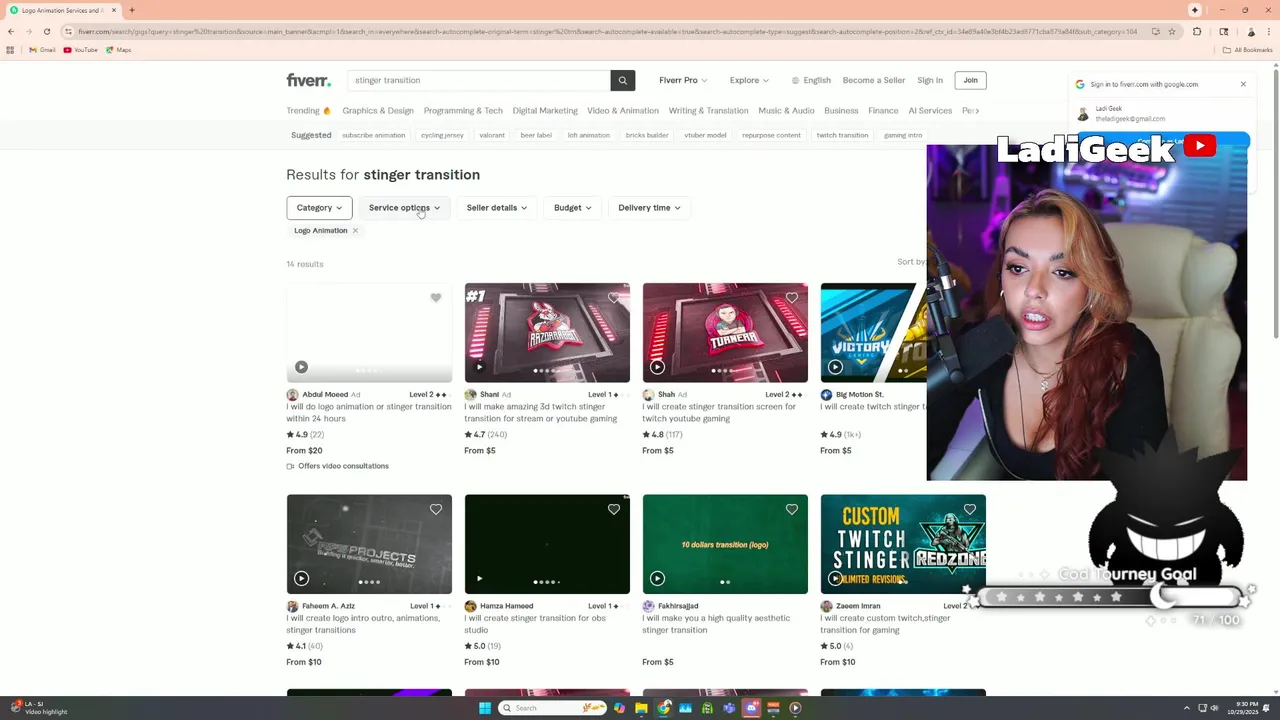The width and height of the screenshot is (1280, 720).
Task: Open Discord from taskbar
Action: coord(751,708)
